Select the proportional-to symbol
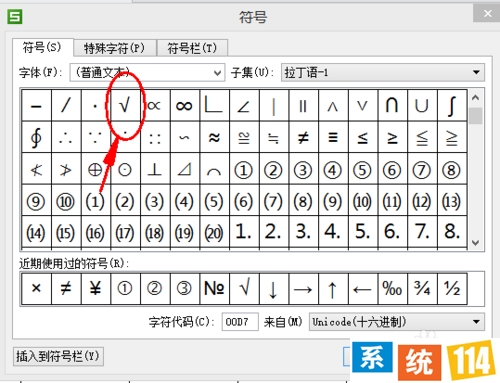The height and width of the screenshot is (383, 500). [x=155, y=106]
